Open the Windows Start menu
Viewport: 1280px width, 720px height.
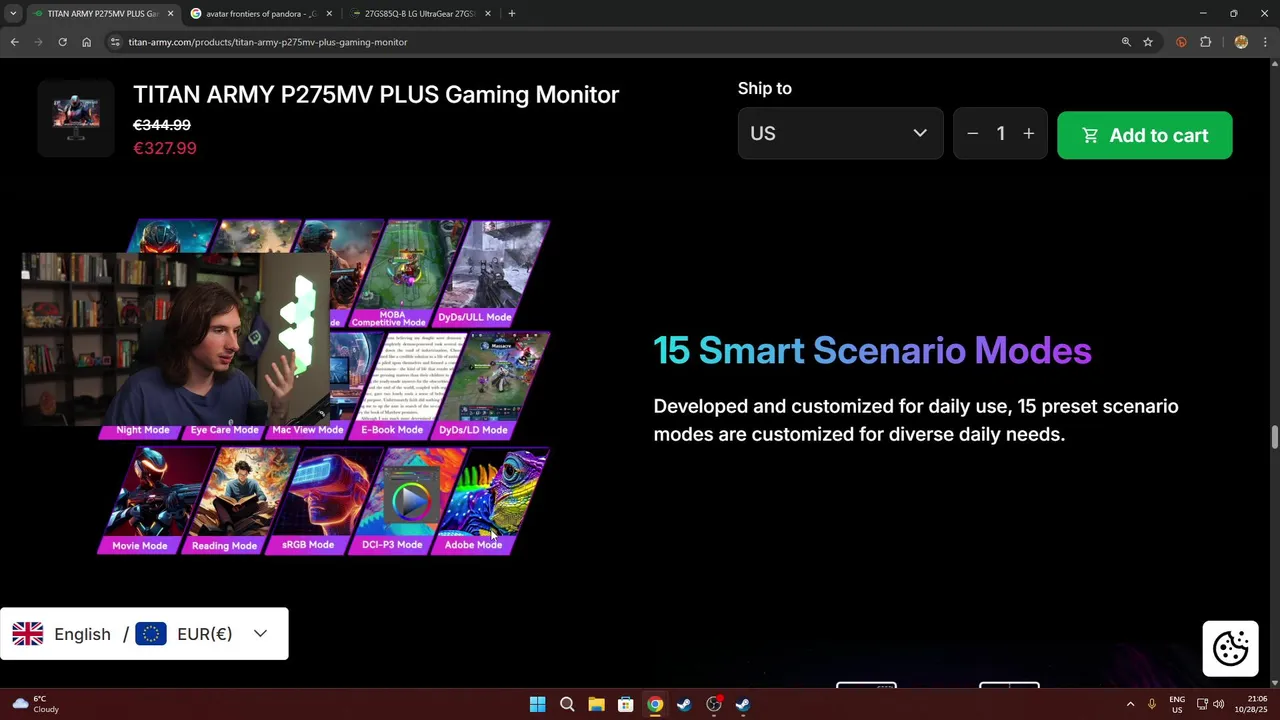coord(537,704)
